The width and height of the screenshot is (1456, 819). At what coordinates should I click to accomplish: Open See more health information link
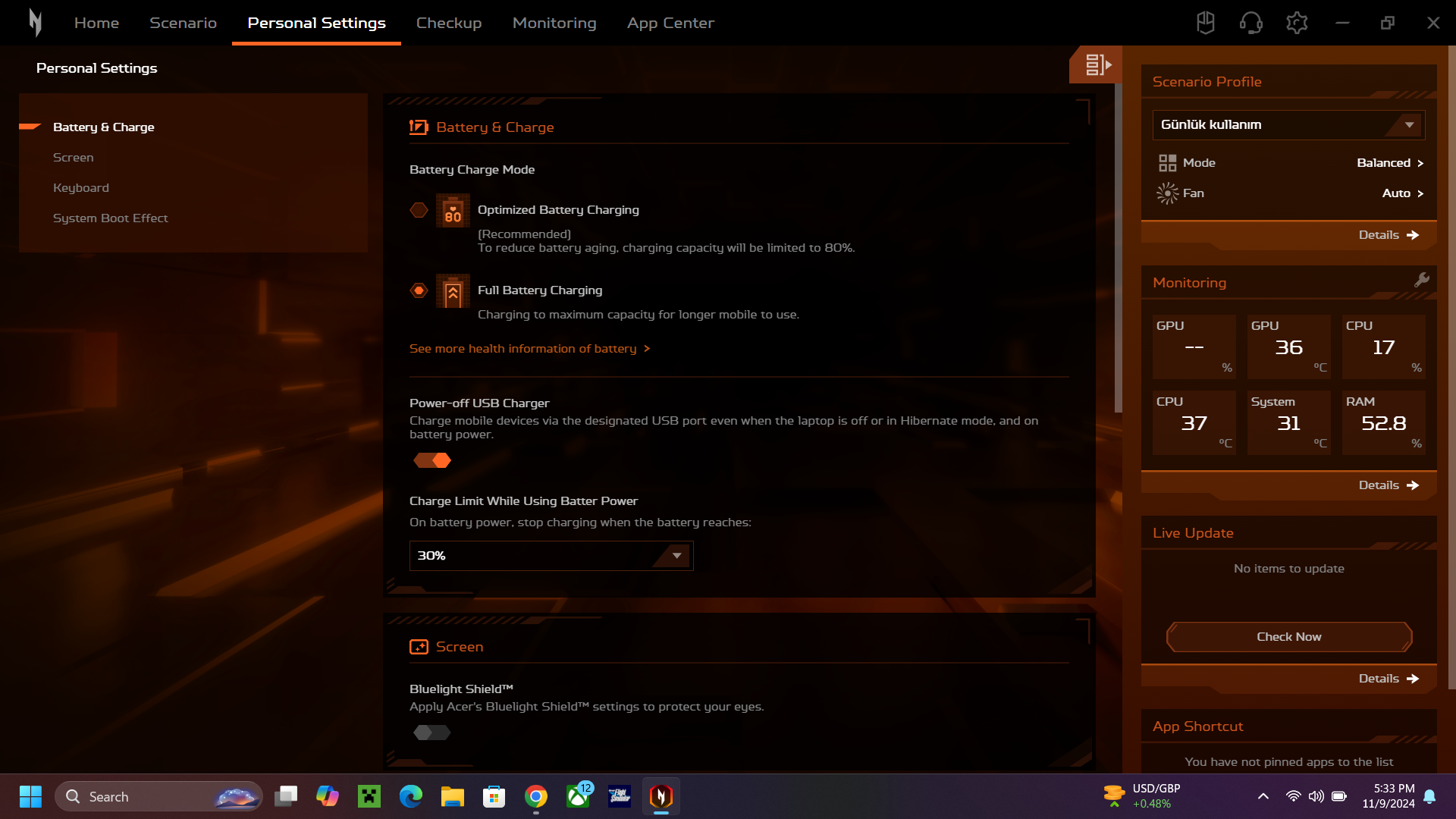529,349
